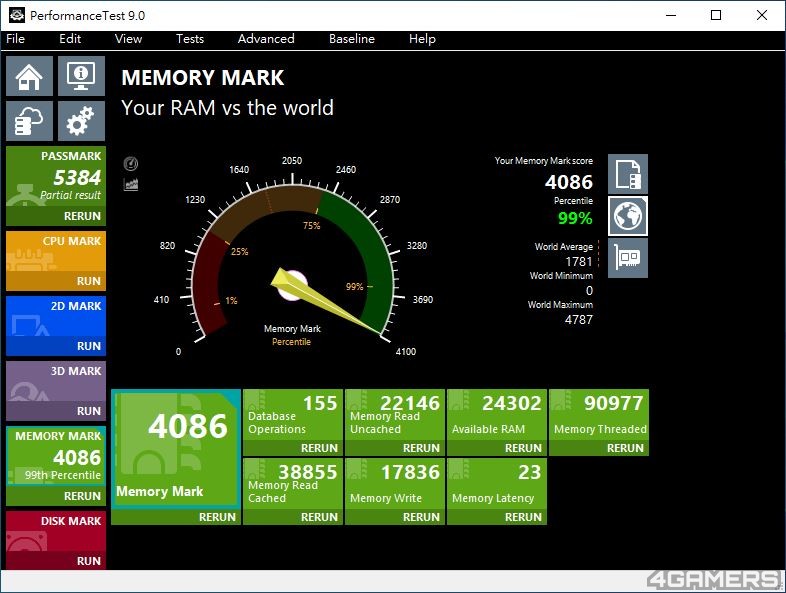Viewport: 786px width, 593px height.
Task: Rerun the large Memory Mark tile
Action: (x=176, y=517)
